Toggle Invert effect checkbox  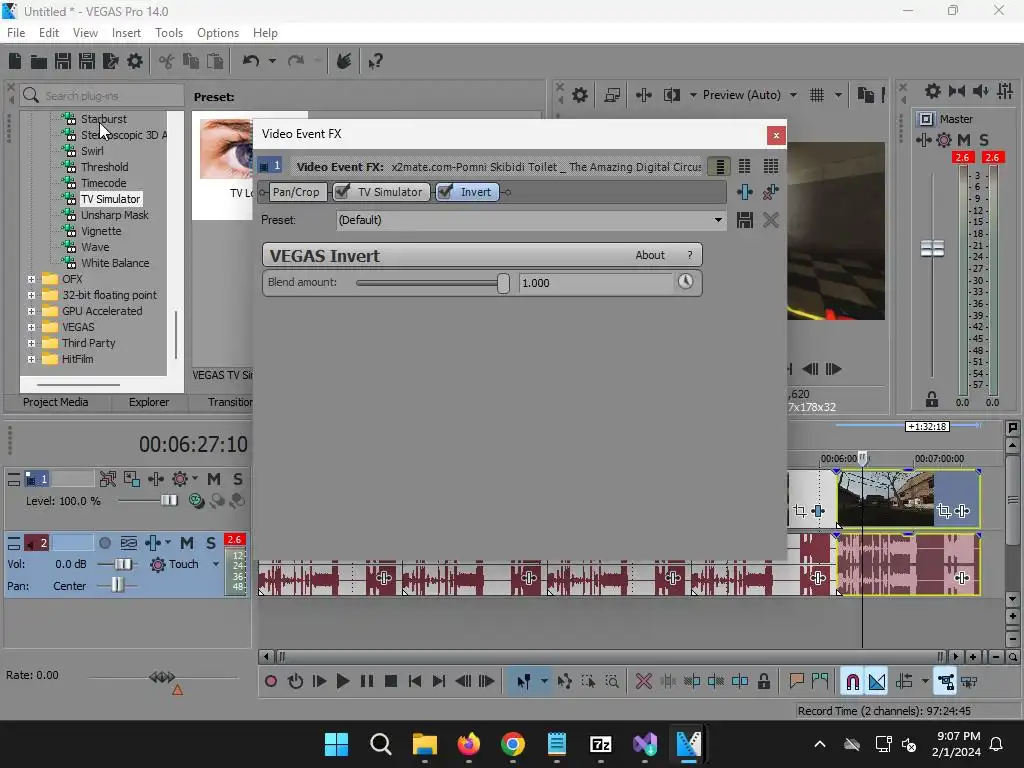445,192
